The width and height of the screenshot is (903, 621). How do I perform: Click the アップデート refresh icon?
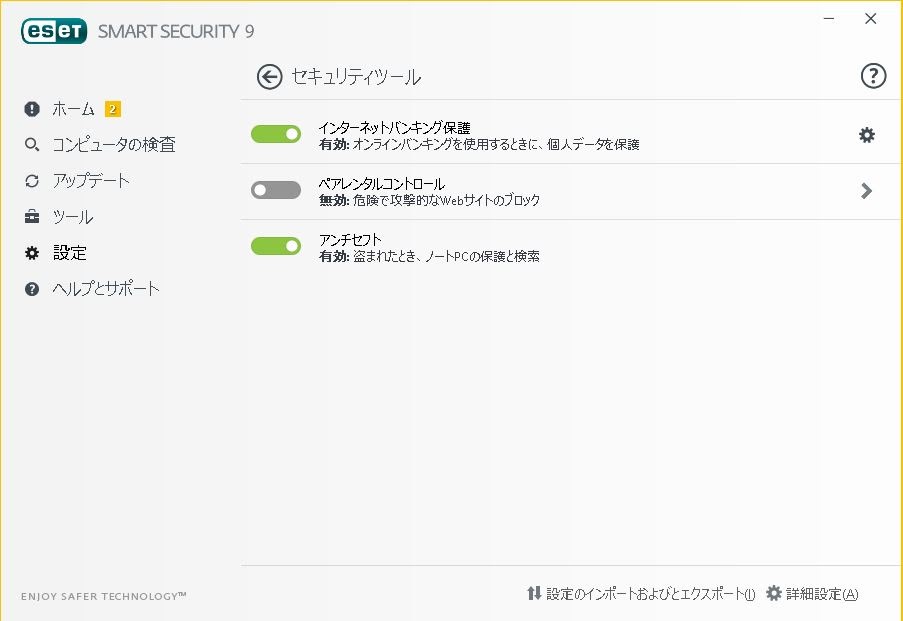tap(32, 181)
